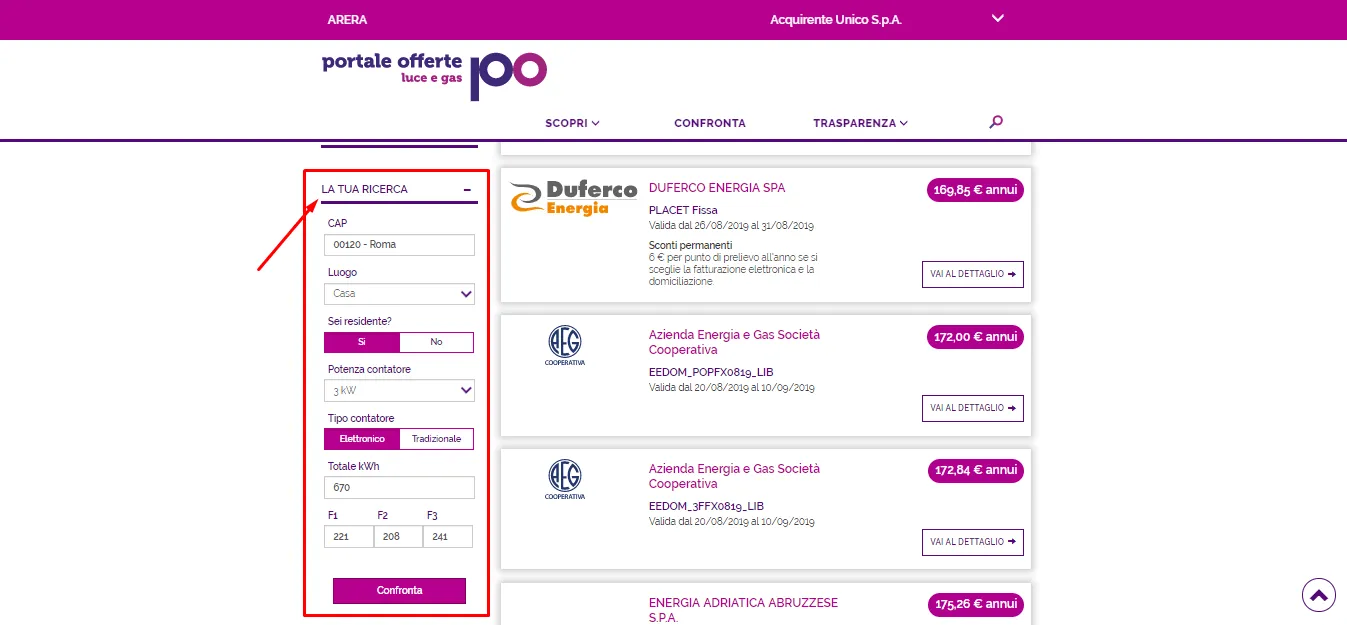Image resolution: width=1347 pixels, height=625 pixels.
Task: Open the Trasparenza dropdown menu
Action: [x=860, y=123]
